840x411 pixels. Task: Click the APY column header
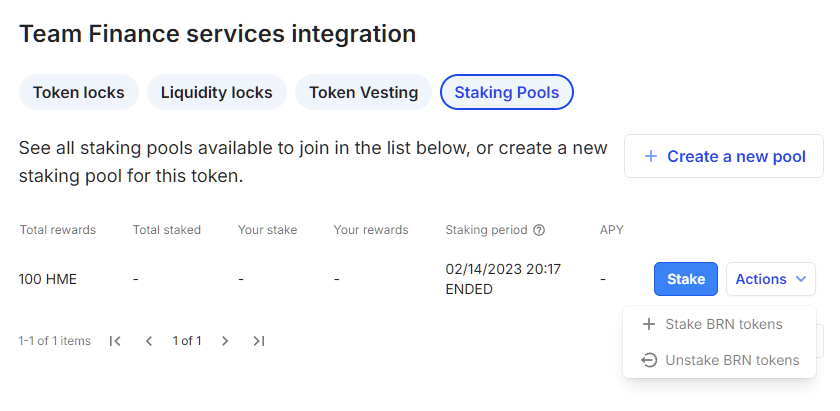click(x=612, y=230)
